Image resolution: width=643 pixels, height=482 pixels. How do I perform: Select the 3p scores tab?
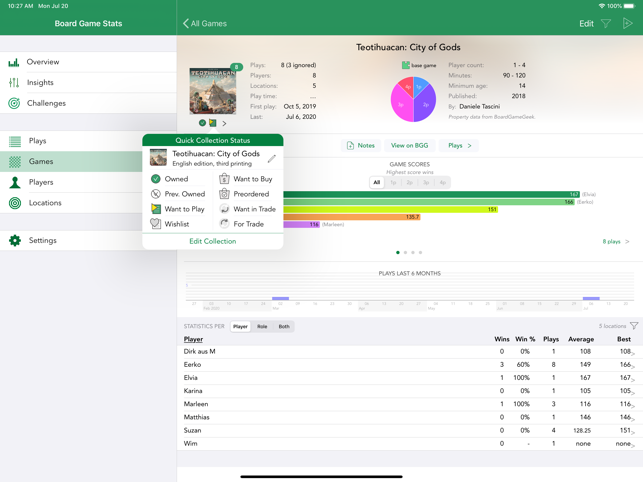(426, 183)
